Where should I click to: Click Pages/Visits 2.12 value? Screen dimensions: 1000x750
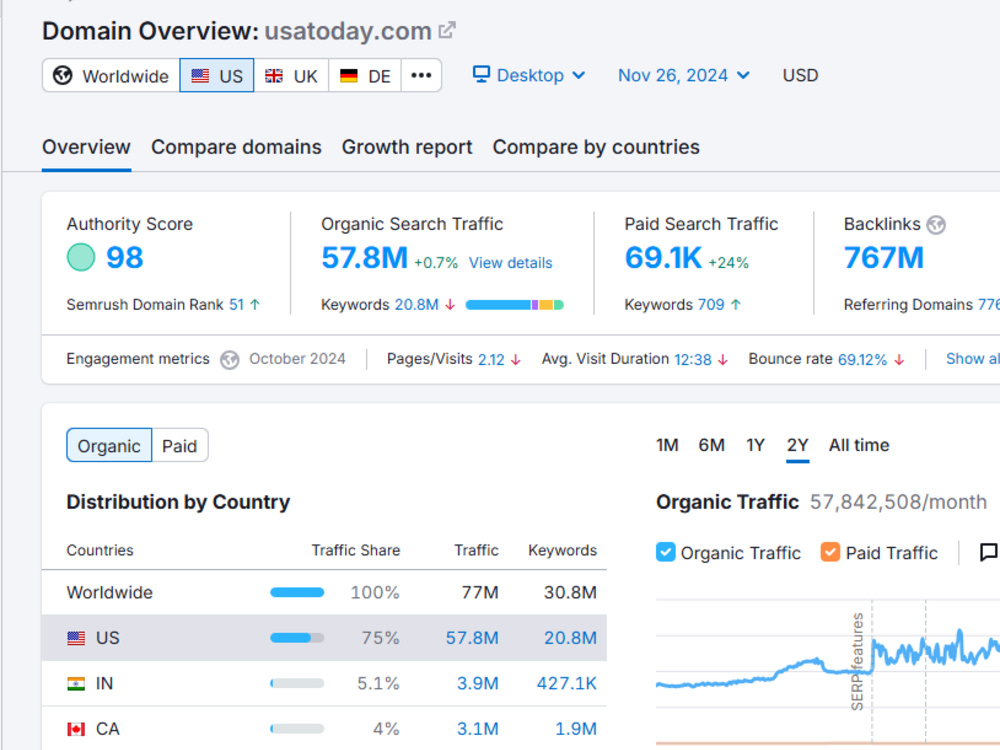click(491, 360)
